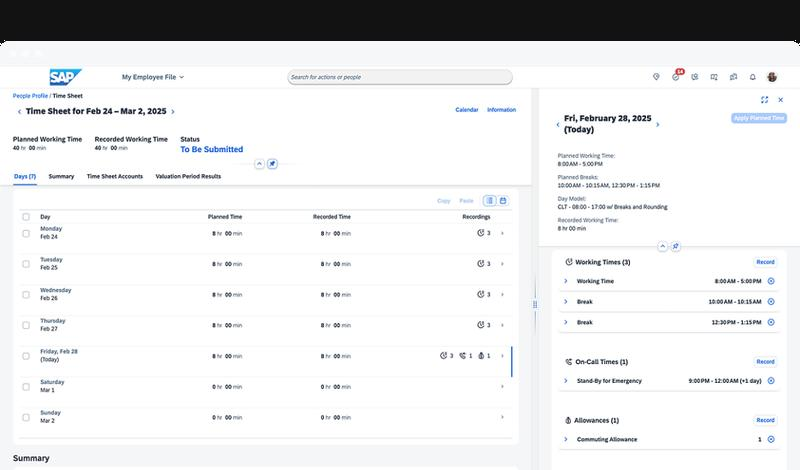Check the Sunday Mar 2 row checkbox

click(26, 417)
